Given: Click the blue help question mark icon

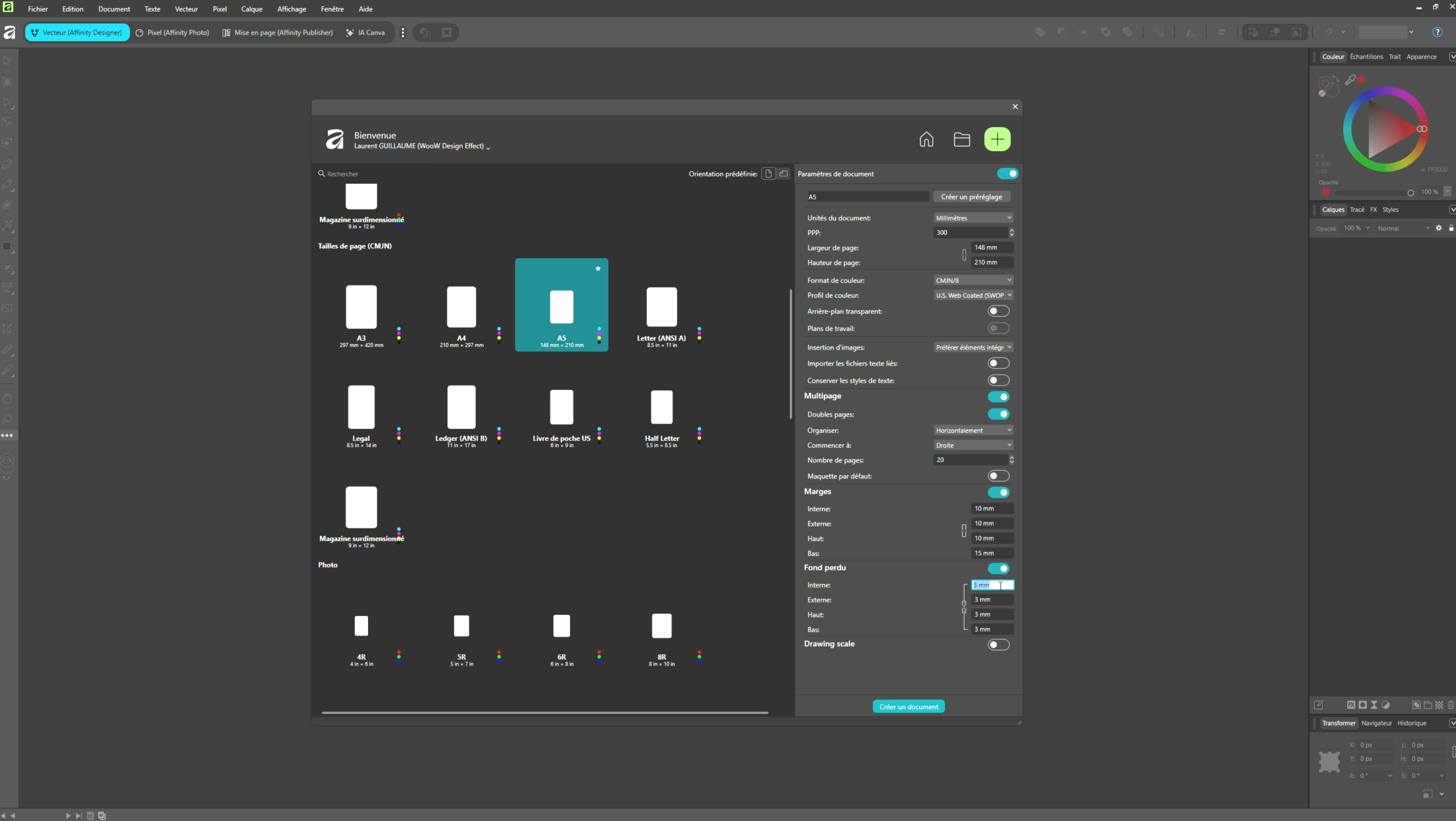Looking at the screenshot, I should click(1437, 32).
